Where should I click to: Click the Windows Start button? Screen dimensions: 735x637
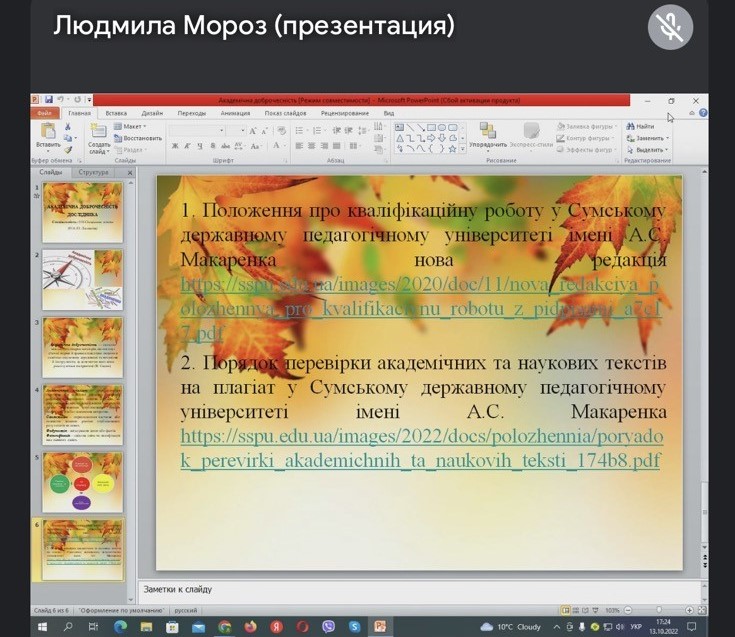pyautogui.click(x=42, y=627)
